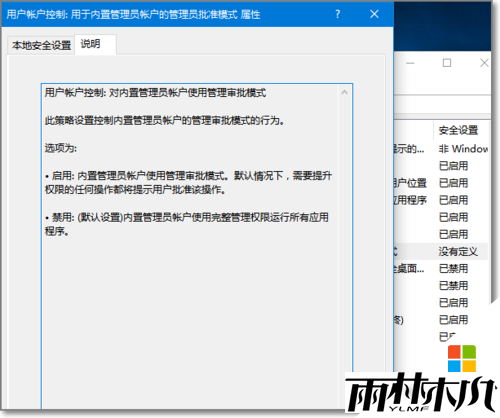The height and width of the screenshot is (418, 500).
Task: Click 已禁用 in the row ending 桌面...
Action: (453, 269)
